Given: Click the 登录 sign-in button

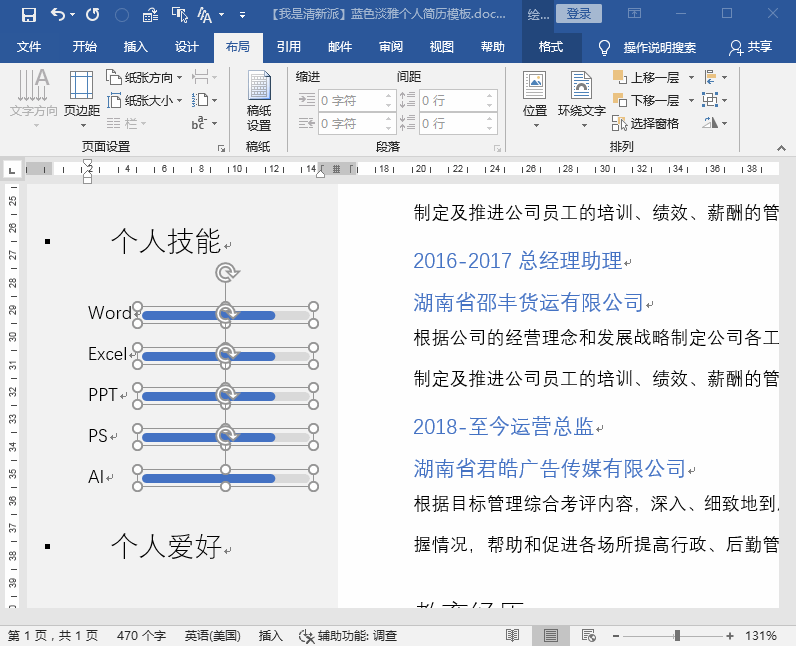Looking at the screenshot, I should pyautogui.click(x=579, y=14).
